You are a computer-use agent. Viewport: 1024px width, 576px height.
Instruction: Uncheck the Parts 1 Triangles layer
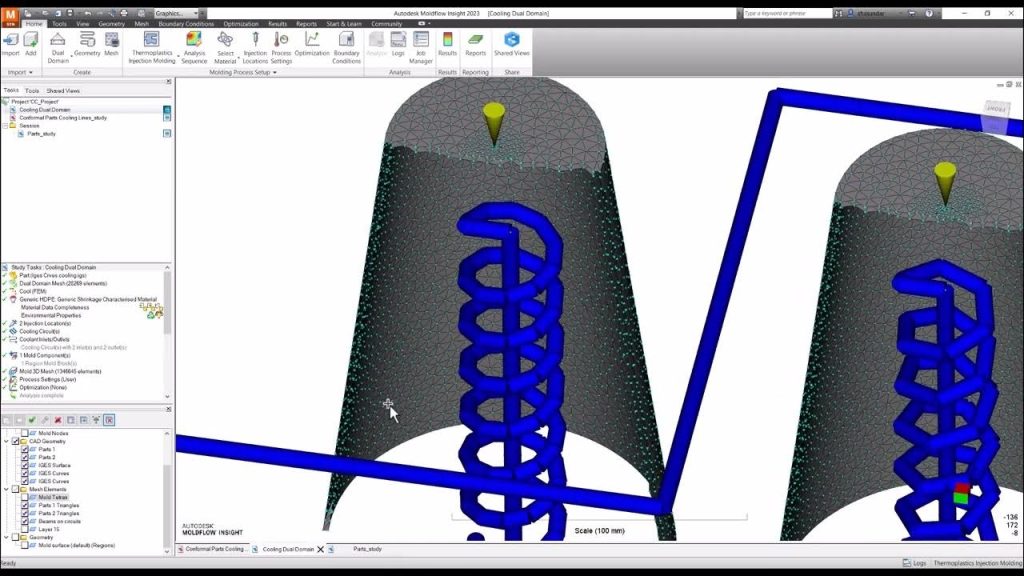(x=25, y=505)
